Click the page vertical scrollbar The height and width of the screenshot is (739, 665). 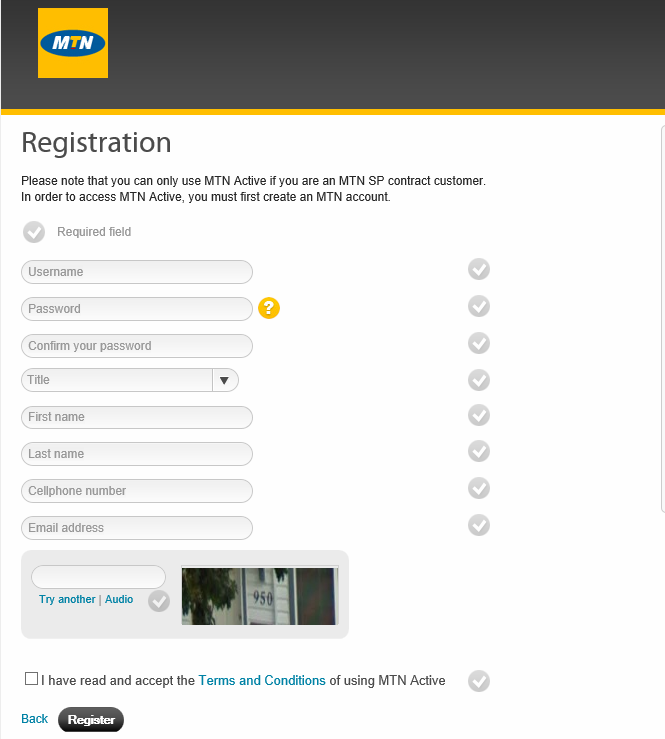pyautogui.click(x=661, y=320)
